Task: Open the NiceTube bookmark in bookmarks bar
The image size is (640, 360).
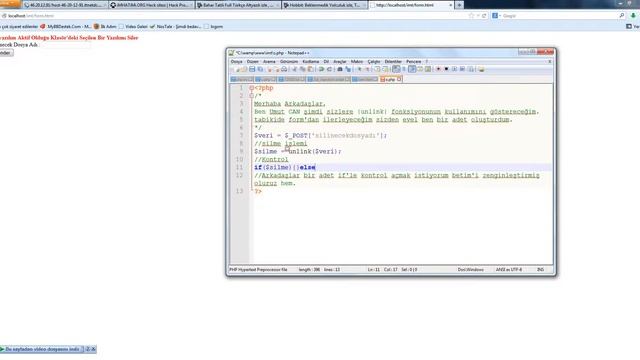Action: (176, 27)
